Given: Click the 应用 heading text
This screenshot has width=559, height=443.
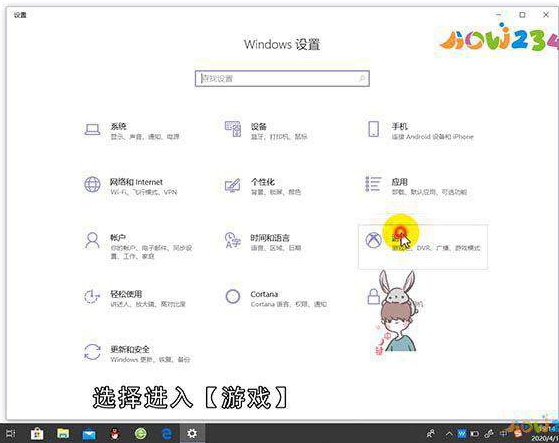Looking at the screenshot, I should point(400,182).
